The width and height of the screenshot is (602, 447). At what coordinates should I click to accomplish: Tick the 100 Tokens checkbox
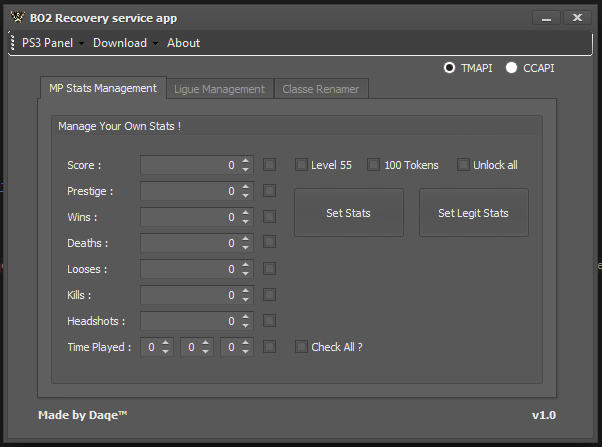[373, 165]
